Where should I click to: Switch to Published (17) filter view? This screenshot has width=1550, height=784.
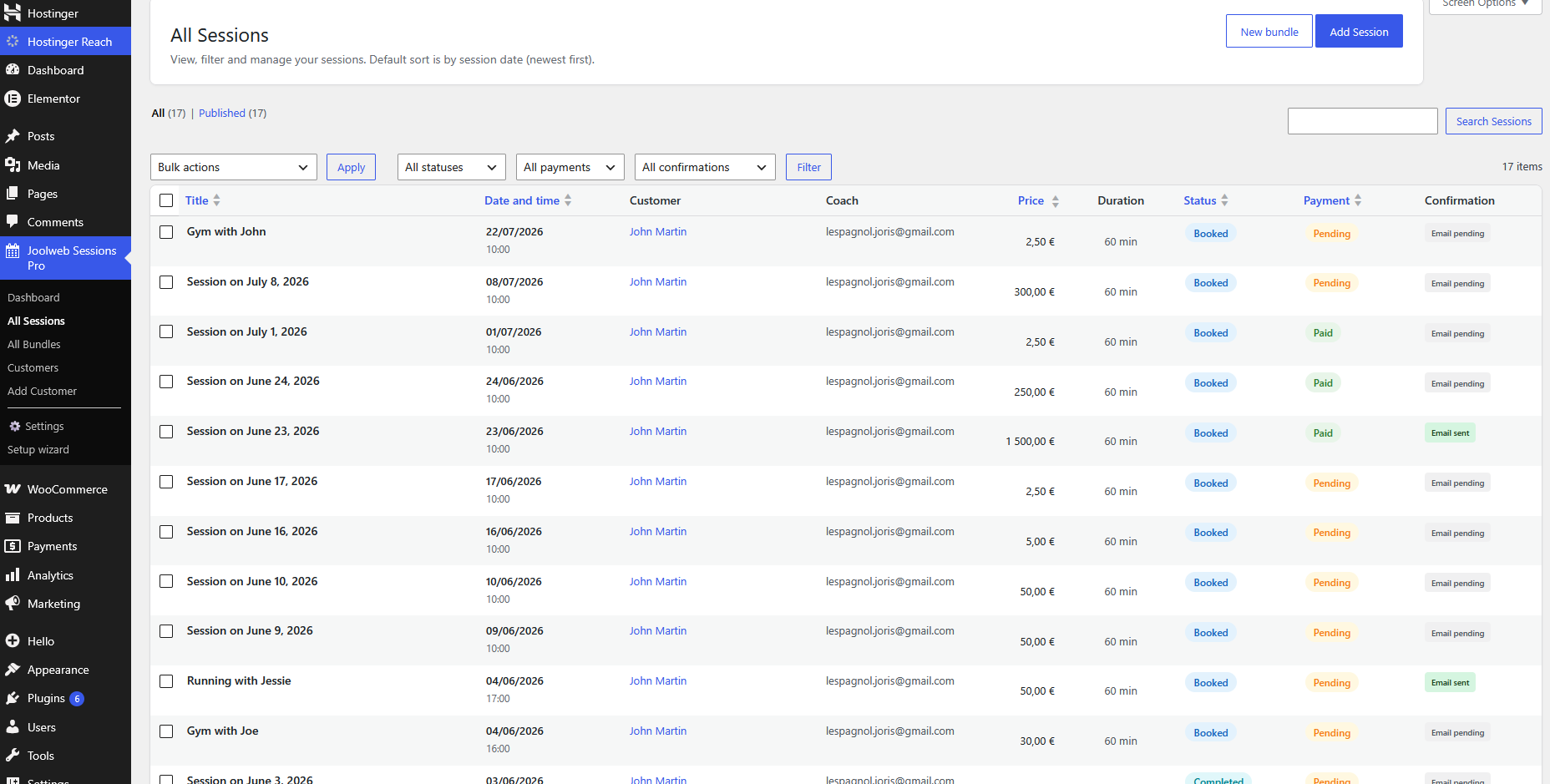tap(232, 113)
